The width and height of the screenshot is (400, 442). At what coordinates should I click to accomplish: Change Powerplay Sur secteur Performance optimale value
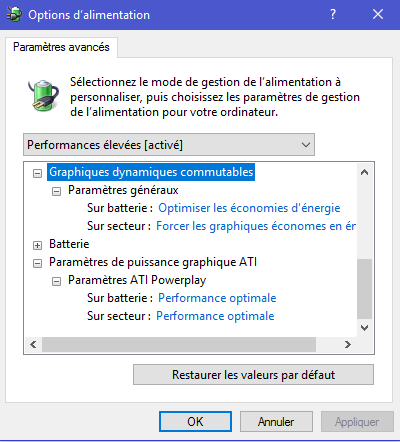(215, 316)
